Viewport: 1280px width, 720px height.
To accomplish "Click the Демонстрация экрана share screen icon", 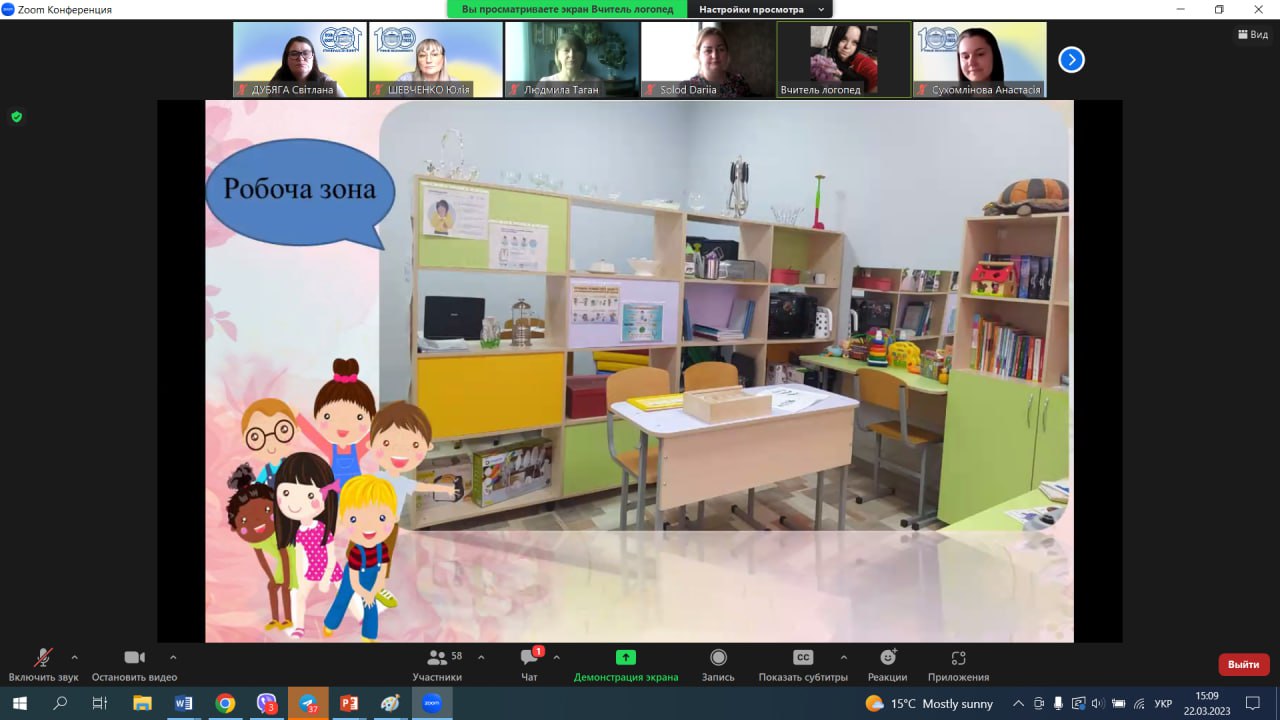I will (625, 658).
